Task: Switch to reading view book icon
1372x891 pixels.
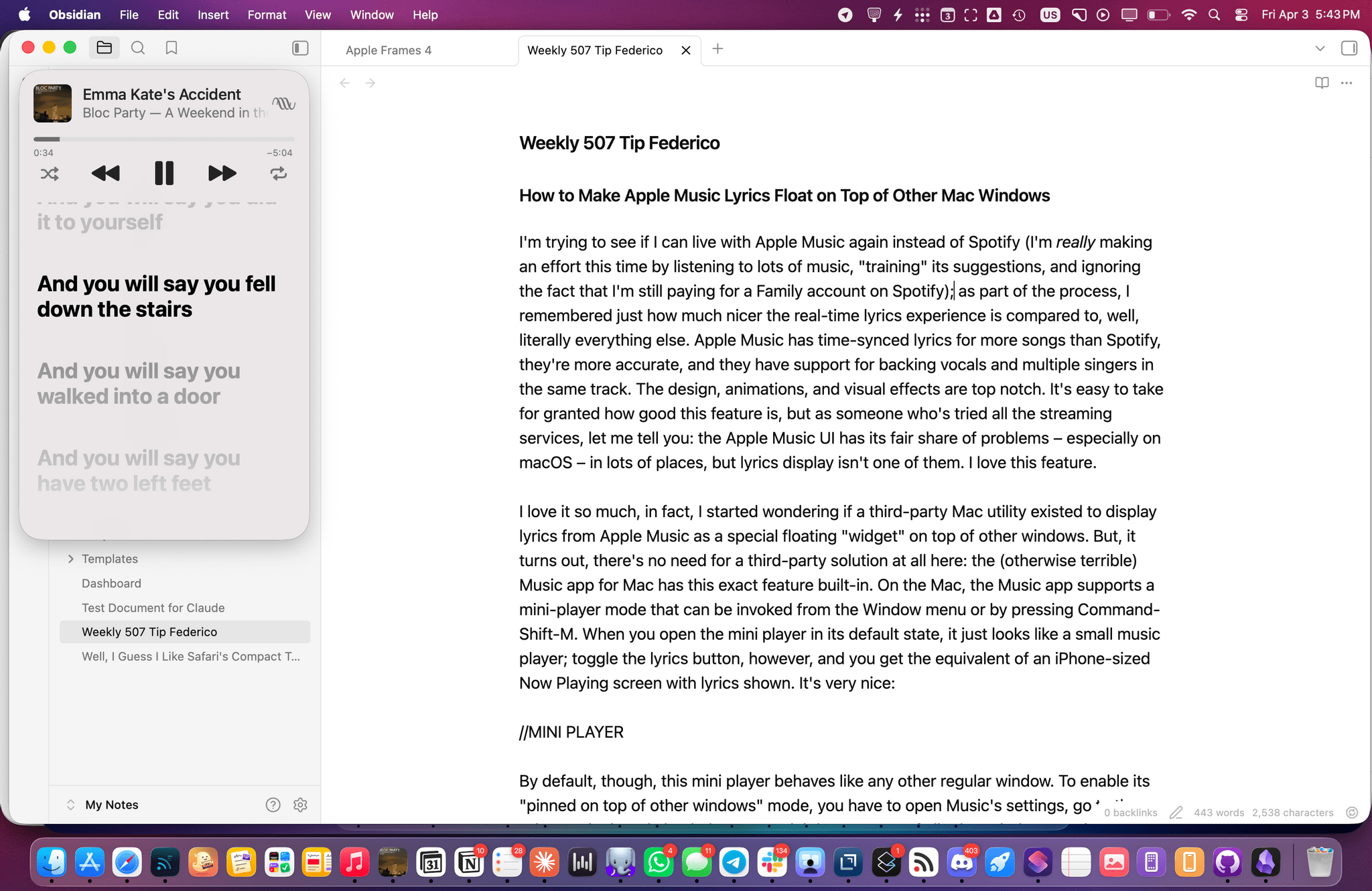Action: 1321,83
